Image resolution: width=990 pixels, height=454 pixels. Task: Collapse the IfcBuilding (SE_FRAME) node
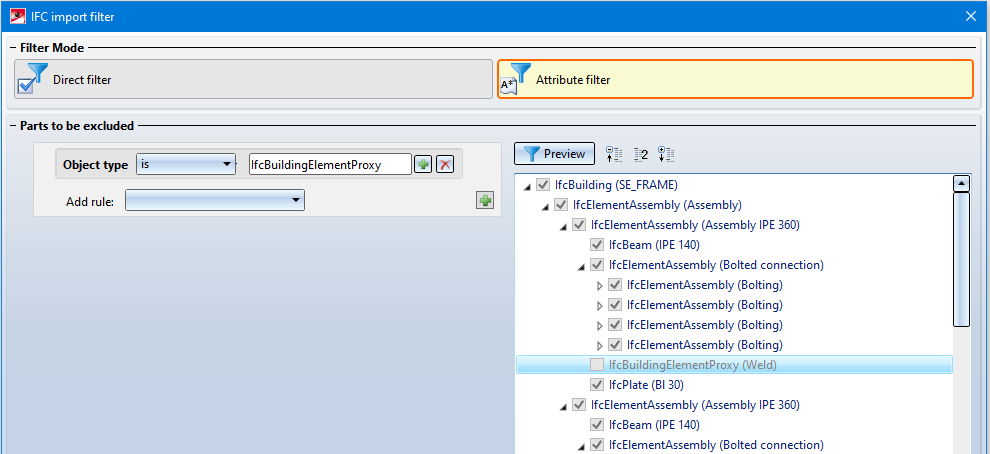click(527, 186)
